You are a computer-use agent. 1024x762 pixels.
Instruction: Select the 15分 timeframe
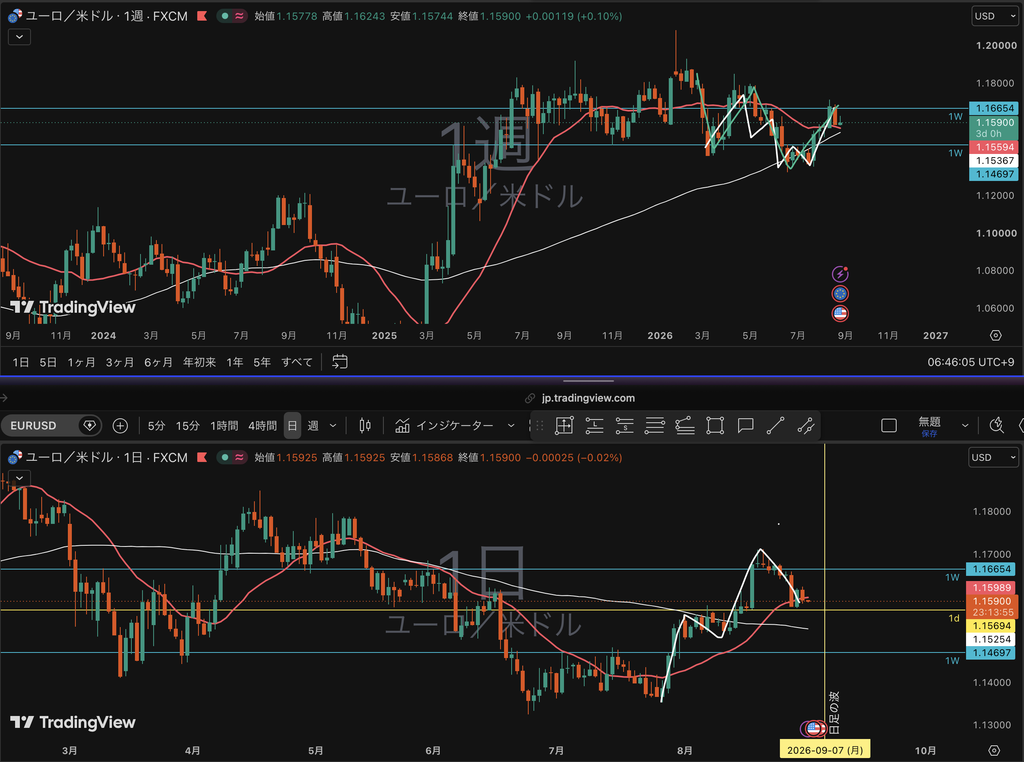click(x=187, y=426)
